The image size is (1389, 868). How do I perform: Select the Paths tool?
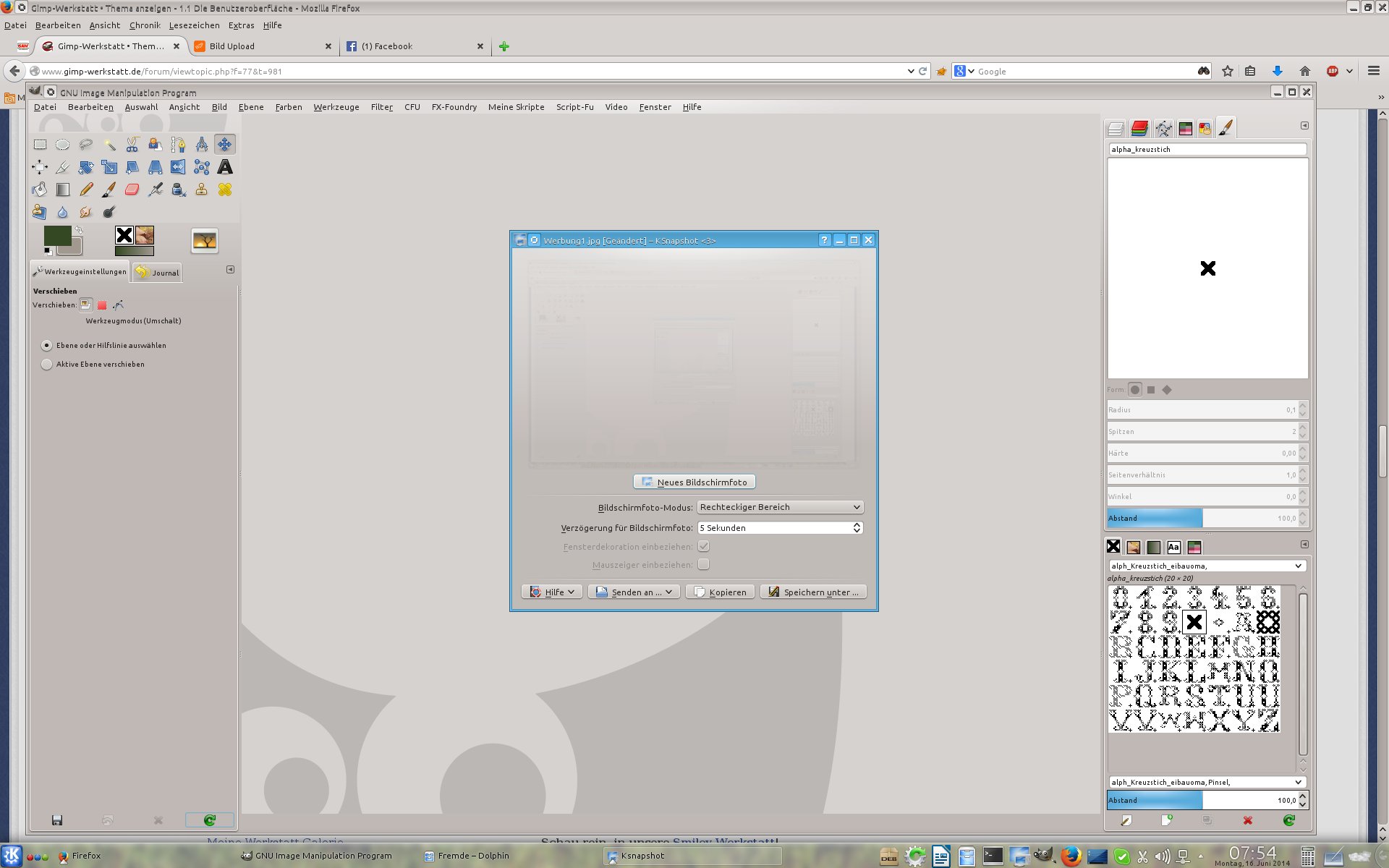pos(179,145)
